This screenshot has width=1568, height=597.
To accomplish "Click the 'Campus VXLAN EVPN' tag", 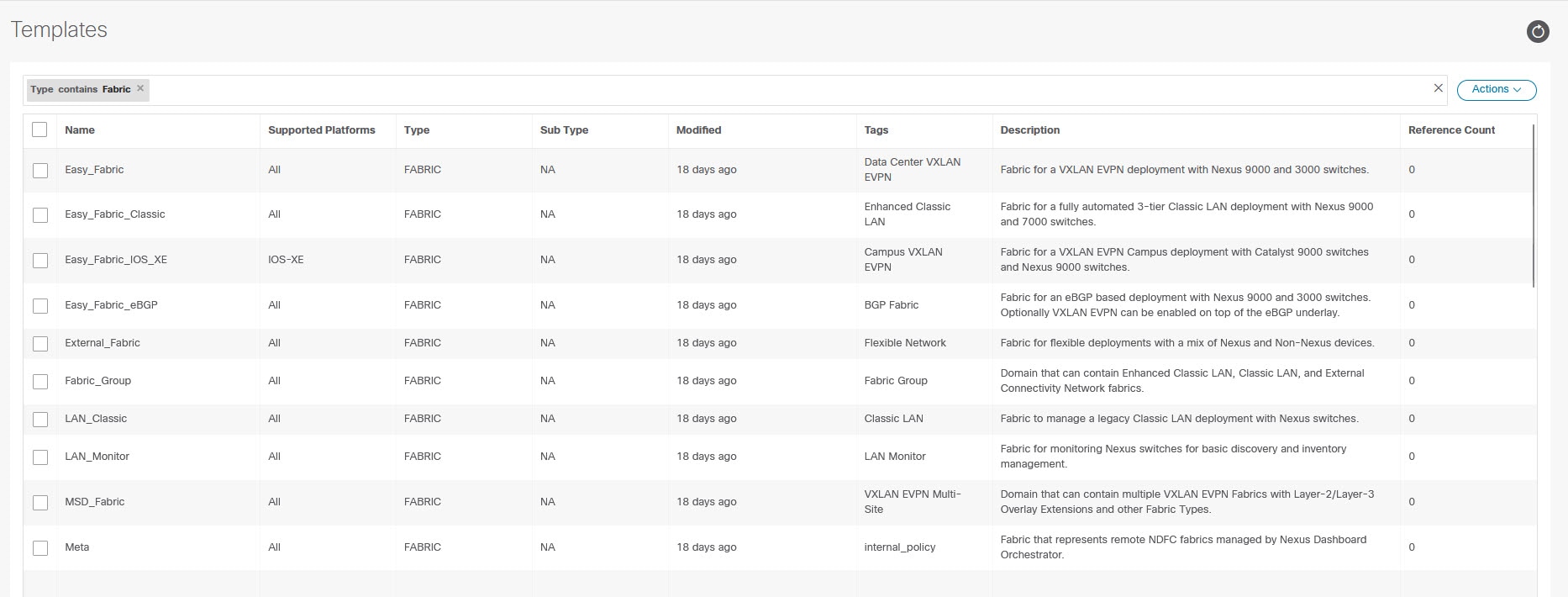I will [903, 260].
